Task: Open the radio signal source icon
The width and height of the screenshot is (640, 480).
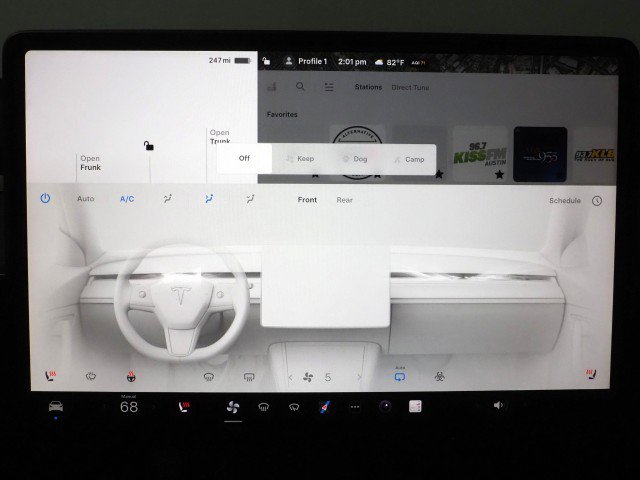Action: click(272, 86)
